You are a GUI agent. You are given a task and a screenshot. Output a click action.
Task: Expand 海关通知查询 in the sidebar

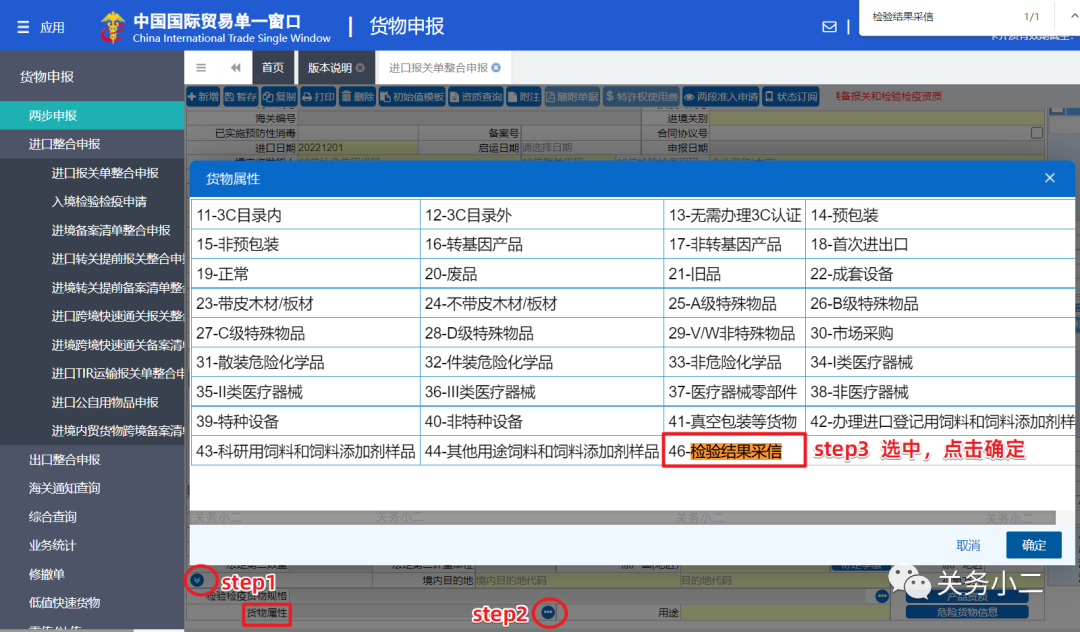coord(92,488)
